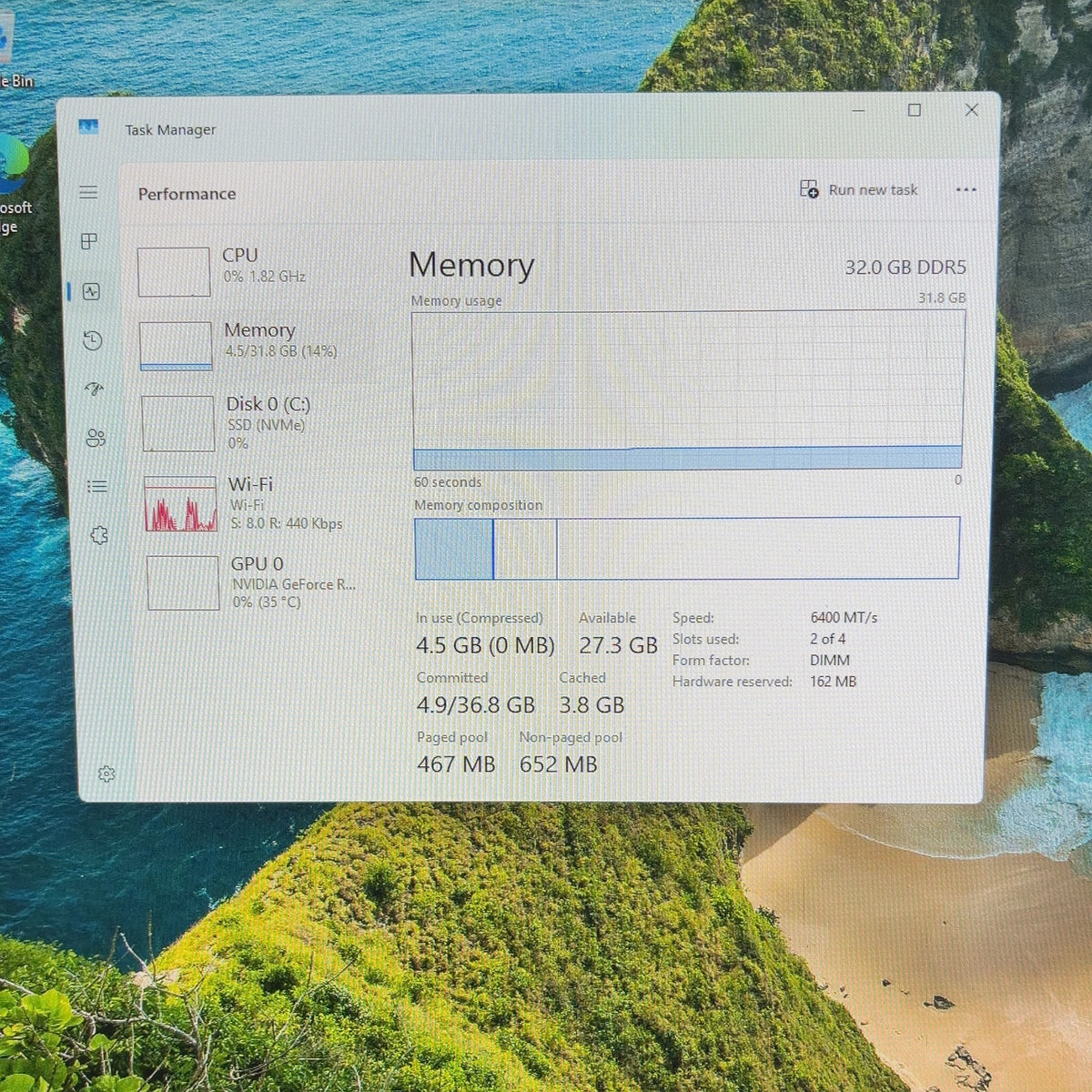Click the Performance page title
This screenshot has height=1092, width=1092.
(187, 194)
